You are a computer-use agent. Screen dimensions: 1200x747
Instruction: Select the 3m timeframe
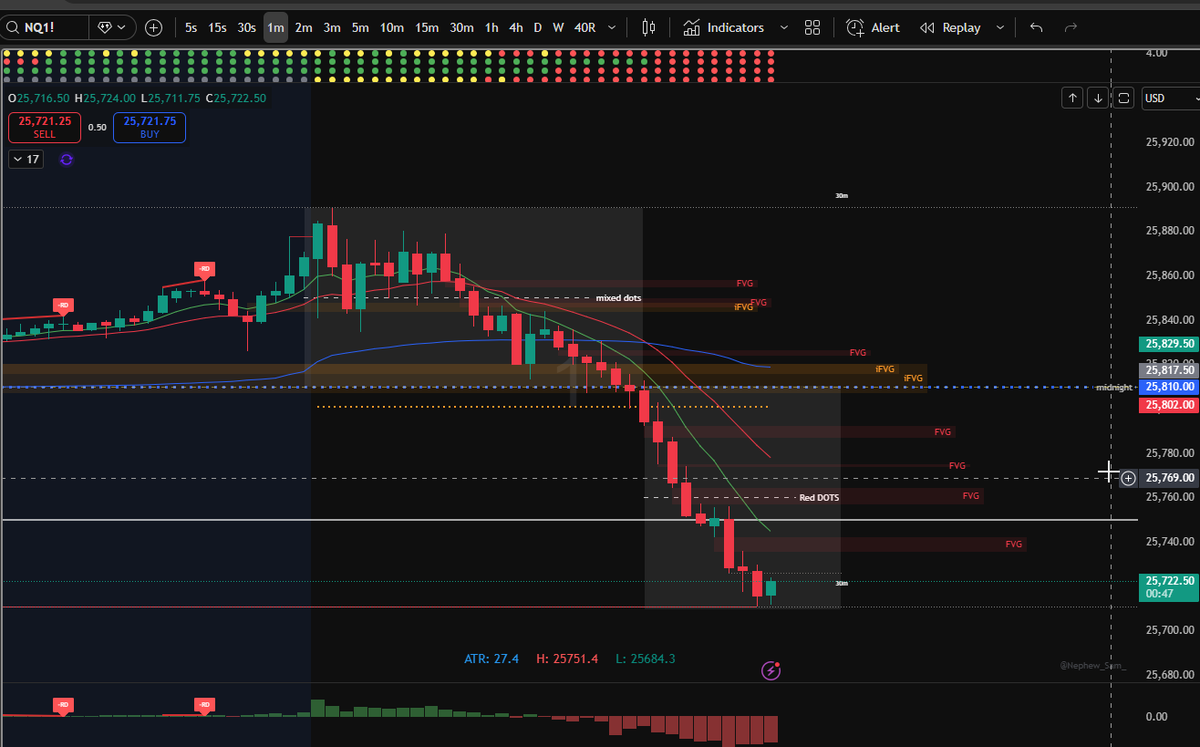(x=332, y=28)
